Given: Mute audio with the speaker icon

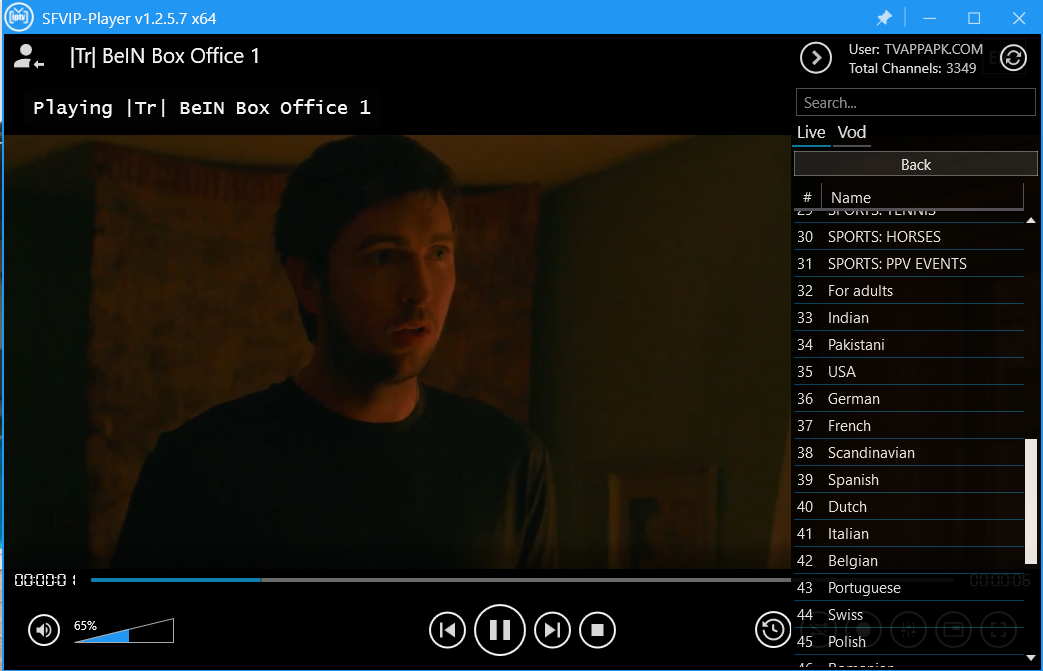Looking at the screenshot, I should point(43,630).
